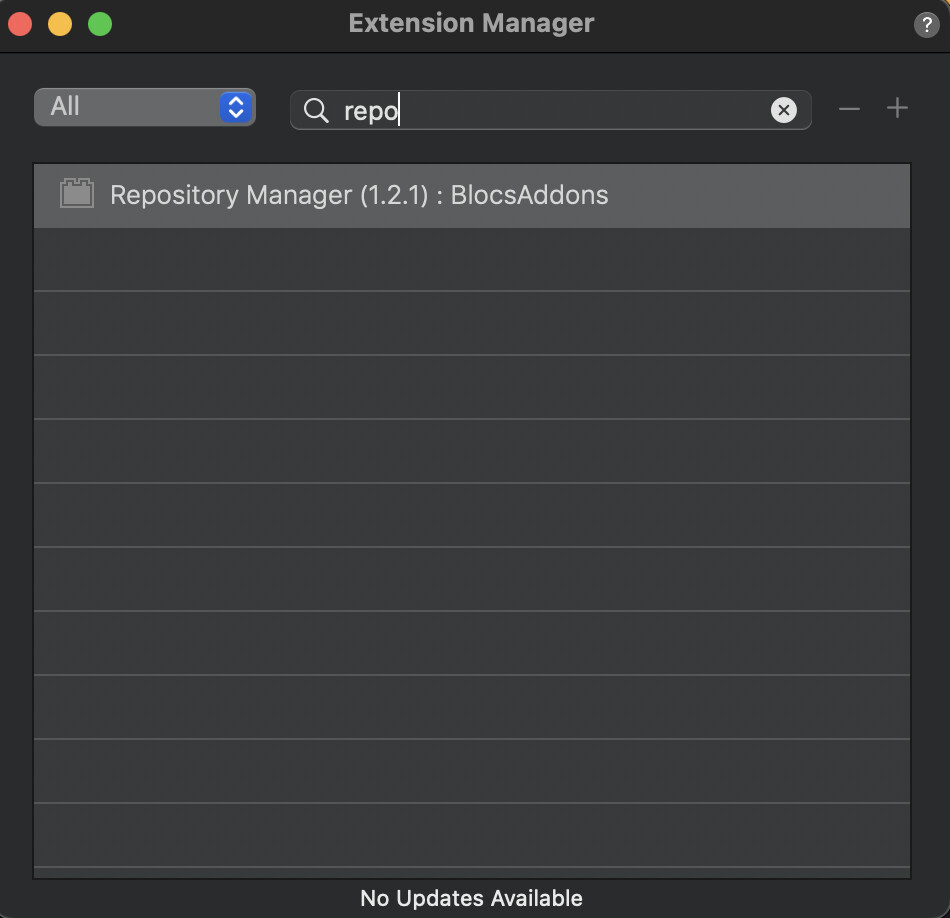The height and width of the screenshot is (918, 950).
Task: Close the Extension Manager window
Action: (x=20, y=24)
